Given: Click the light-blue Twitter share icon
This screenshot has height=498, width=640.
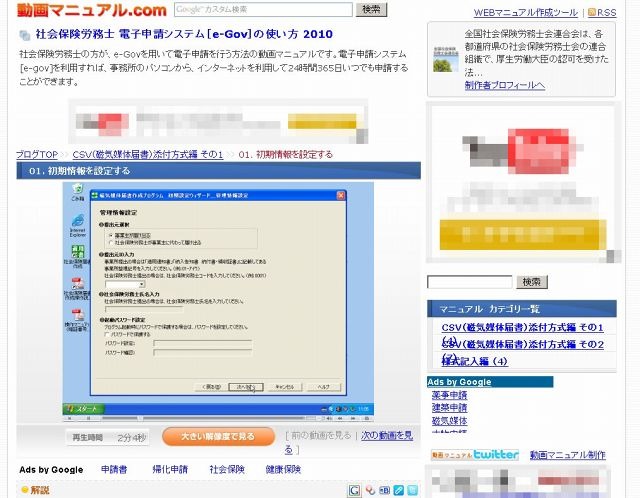Looking at the screenshot, I should click(413, 490).
